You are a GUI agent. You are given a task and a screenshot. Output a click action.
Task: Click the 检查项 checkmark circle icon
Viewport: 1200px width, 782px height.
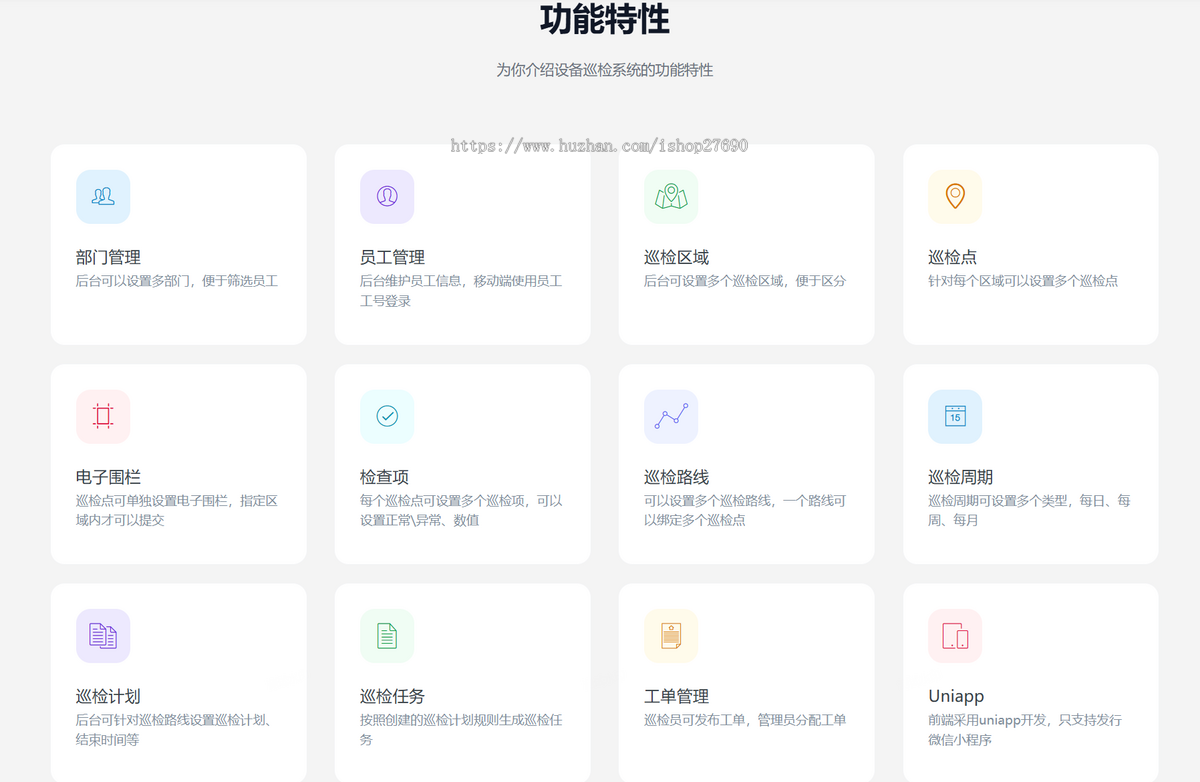387,416
